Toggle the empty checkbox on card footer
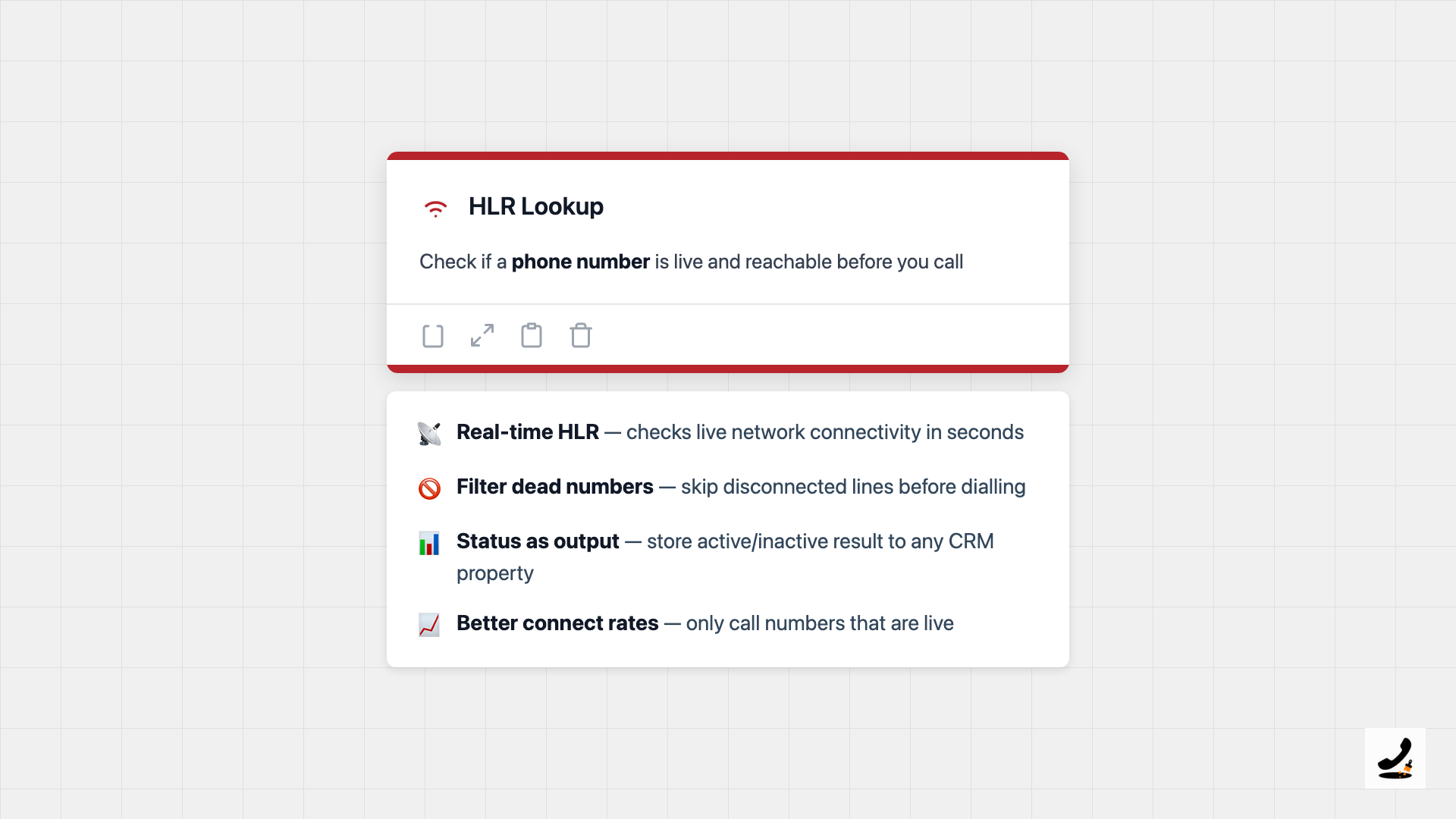 pyautogui.click(x=433, y=335)
